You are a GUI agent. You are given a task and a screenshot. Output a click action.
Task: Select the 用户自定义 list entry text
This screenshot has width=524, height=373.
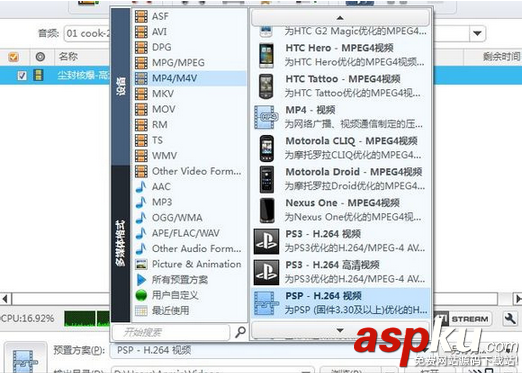(175, 295)
